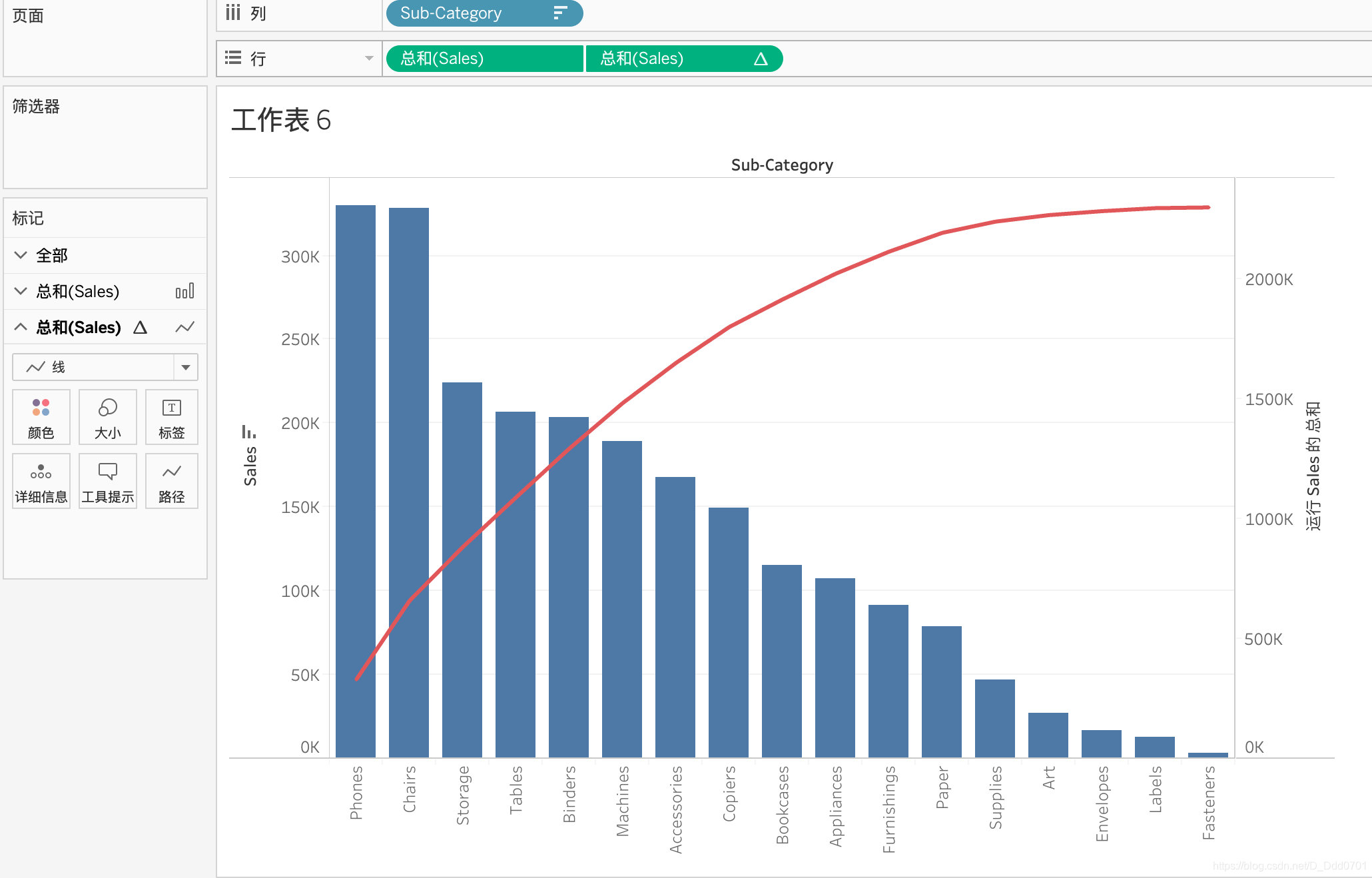The width and height of the screenshot is (1372, 878).
Task: Expand the first 总和(Sales) marks section
Action: pos(21,291)
